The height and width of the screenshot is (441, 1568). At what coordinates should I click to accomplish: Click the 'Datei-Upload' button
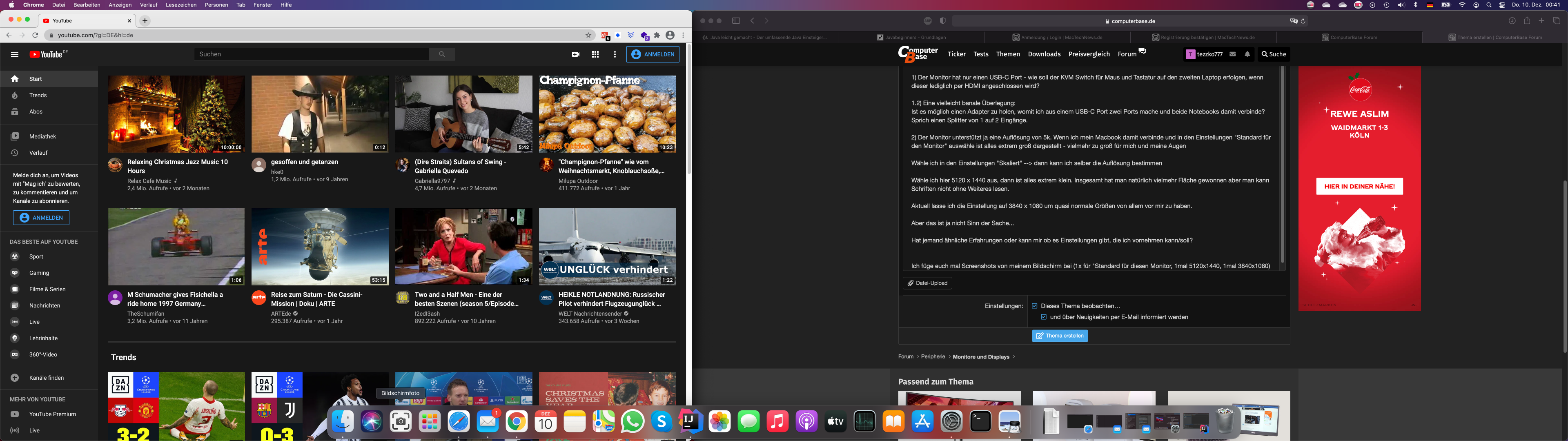coord(927,283)
